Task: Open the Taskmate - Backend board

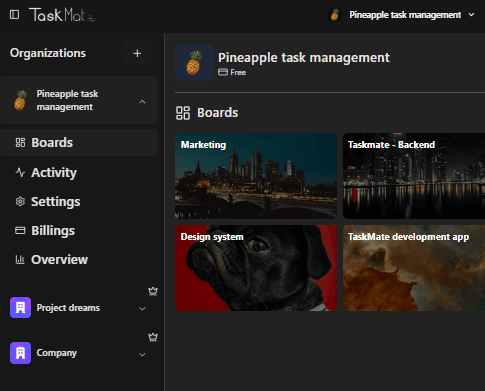Action: (x=414, y=176)
